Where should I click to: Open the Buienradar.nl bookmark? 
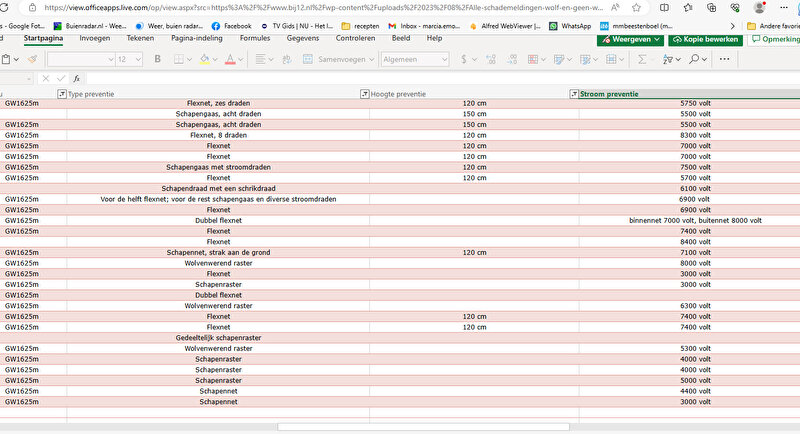point(90,26)
